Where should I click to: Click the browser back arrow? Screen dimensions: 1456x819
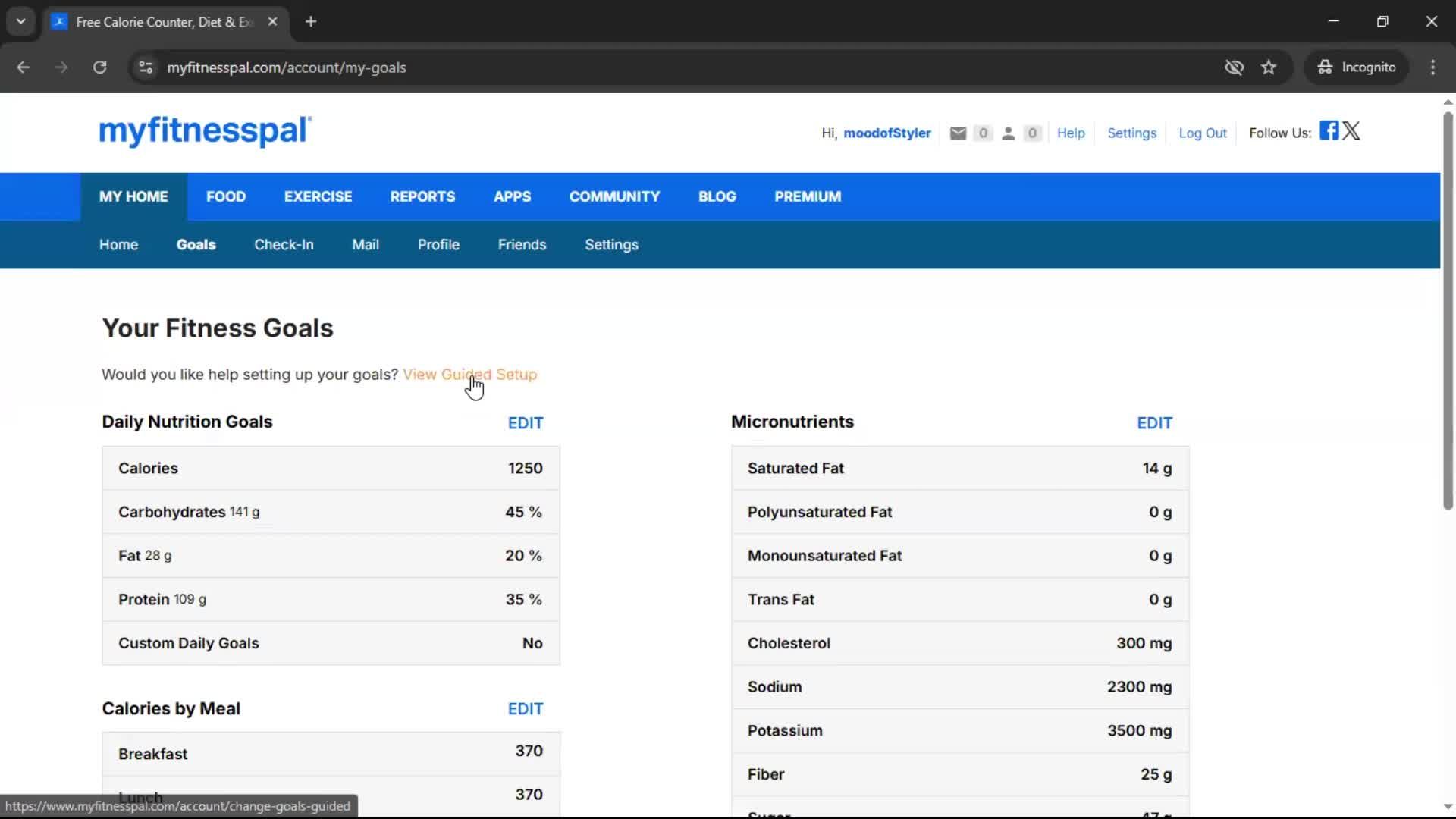click(x=23, y=67)
